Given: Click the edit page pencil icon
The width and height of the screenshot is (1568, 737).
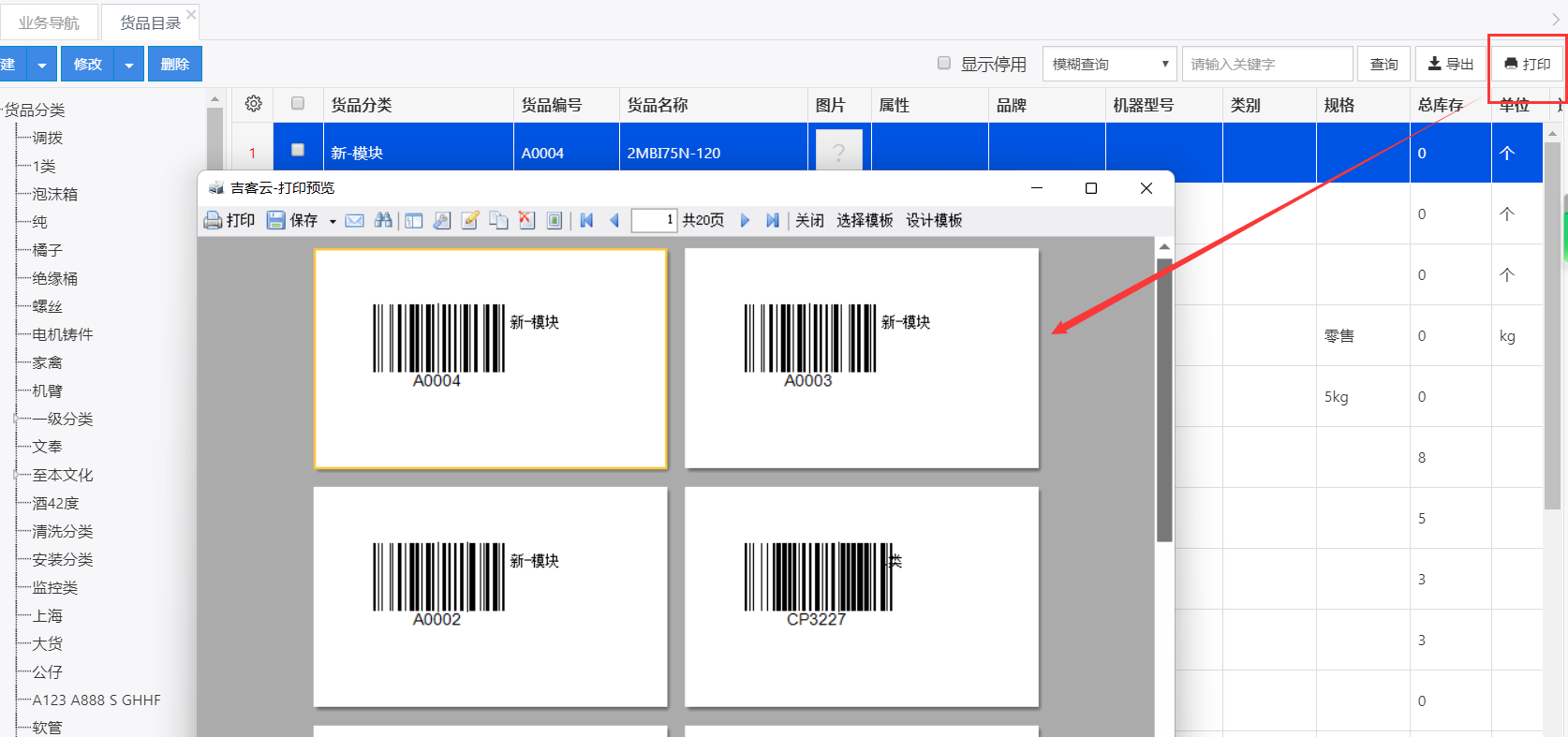Looking at the screenshot, I should click(470, 220).
